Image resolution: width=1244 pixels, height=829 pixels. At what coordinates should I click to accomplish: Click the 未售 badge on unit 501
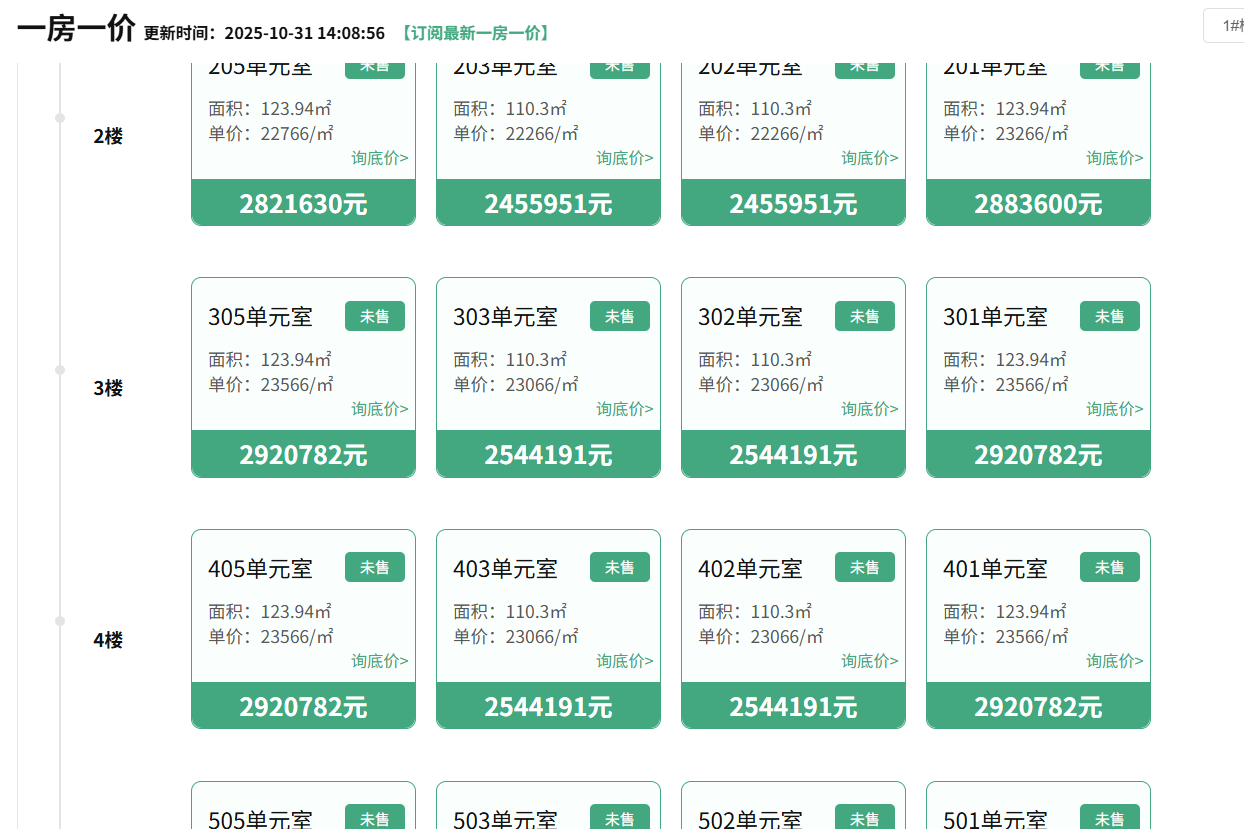[x=1109, y=818]
